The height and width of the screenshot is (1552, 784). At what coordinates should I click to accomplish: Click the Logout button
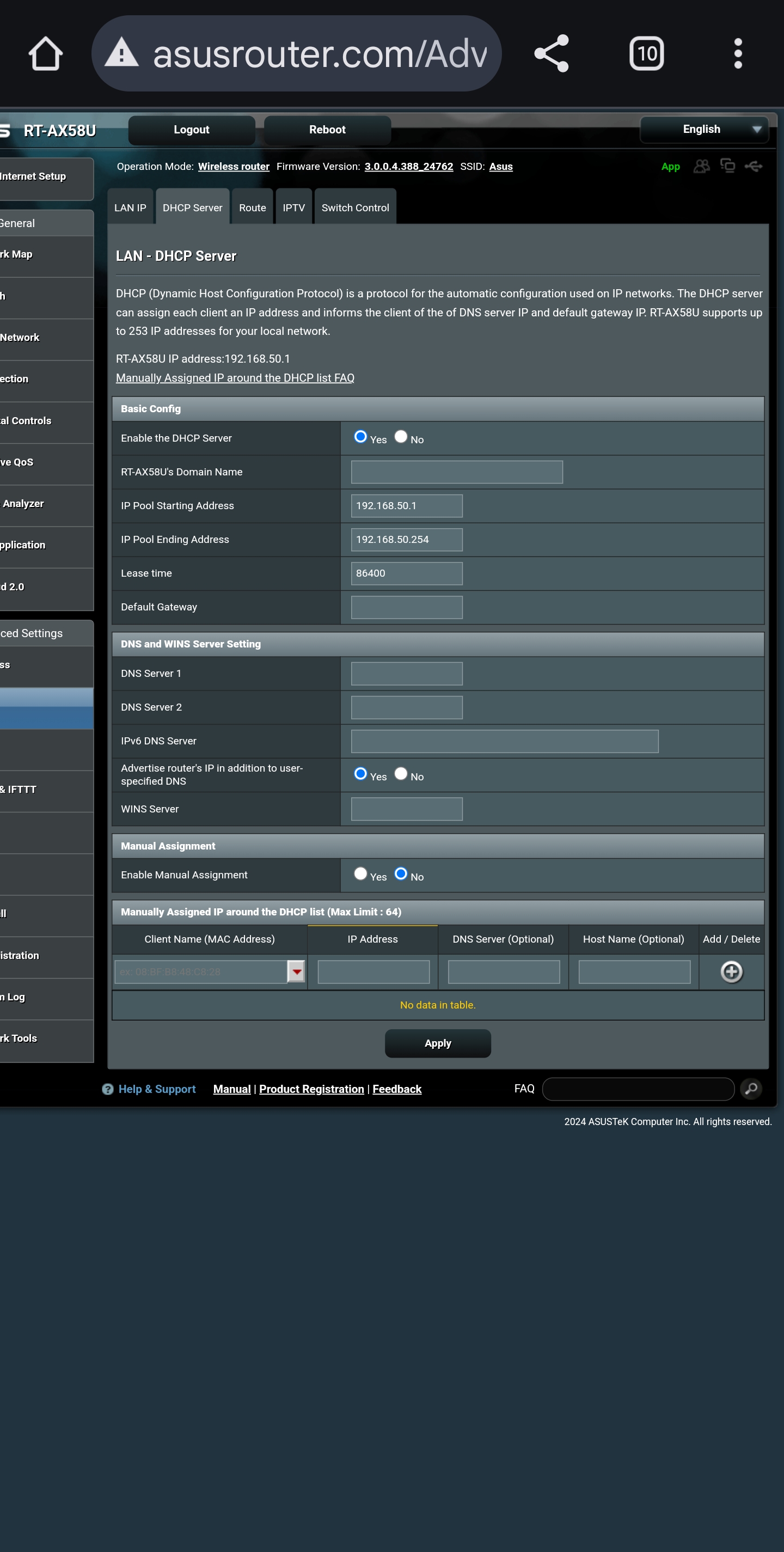coord(192,130)
